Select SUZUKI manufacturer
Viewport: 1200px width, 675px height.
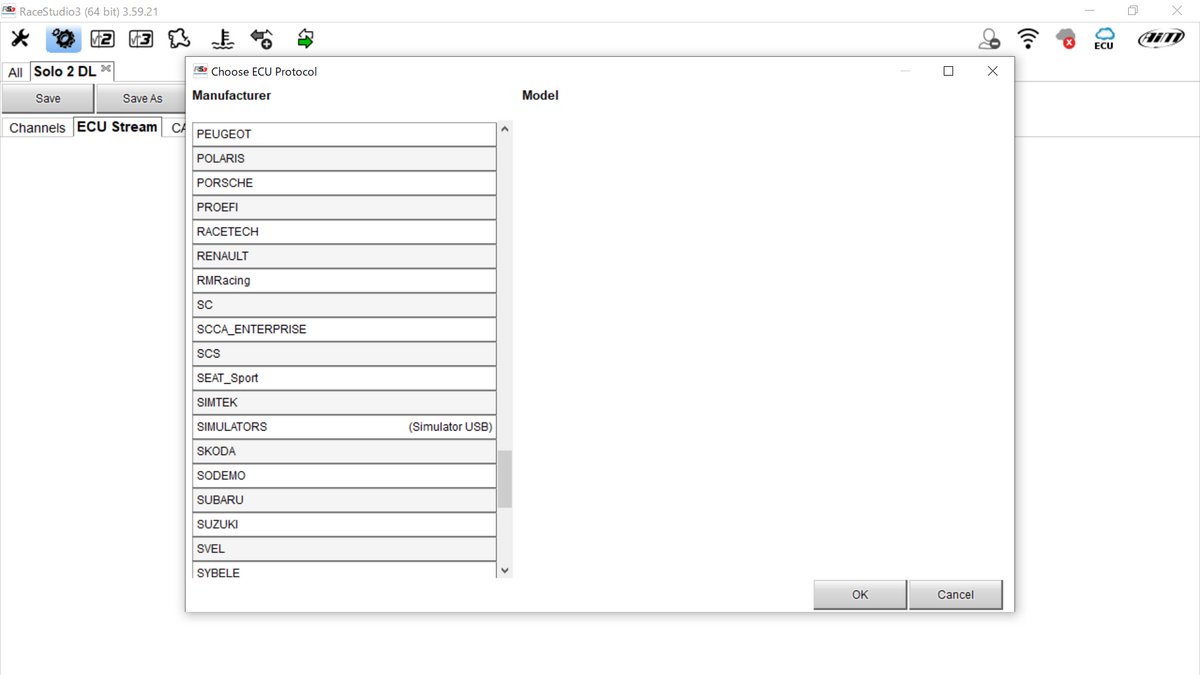(344, 524)
